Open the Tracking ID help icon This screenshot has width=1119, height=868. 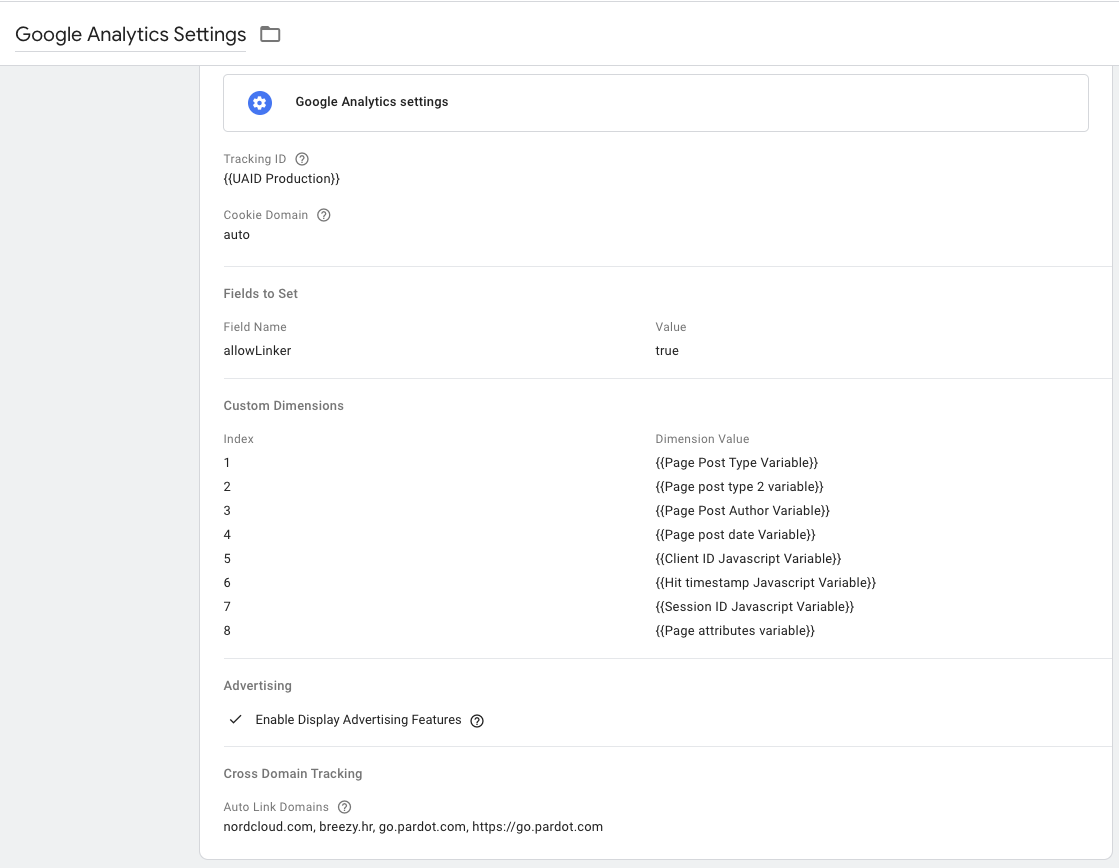pos(302,159)
